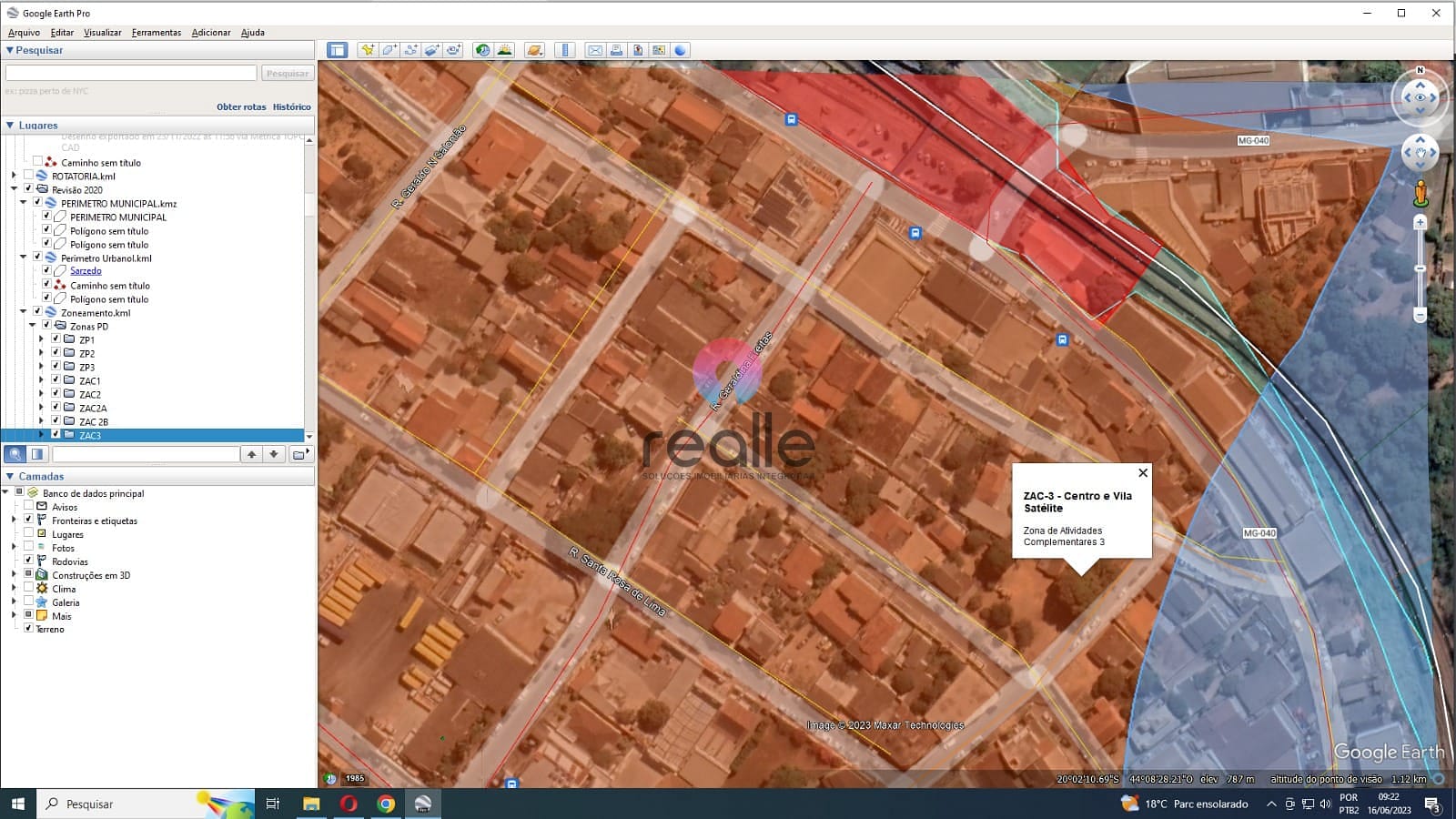Uncheck the Rodovias layer checkbox
This screenshot has width=1456, height=819.
pos(28,561)
